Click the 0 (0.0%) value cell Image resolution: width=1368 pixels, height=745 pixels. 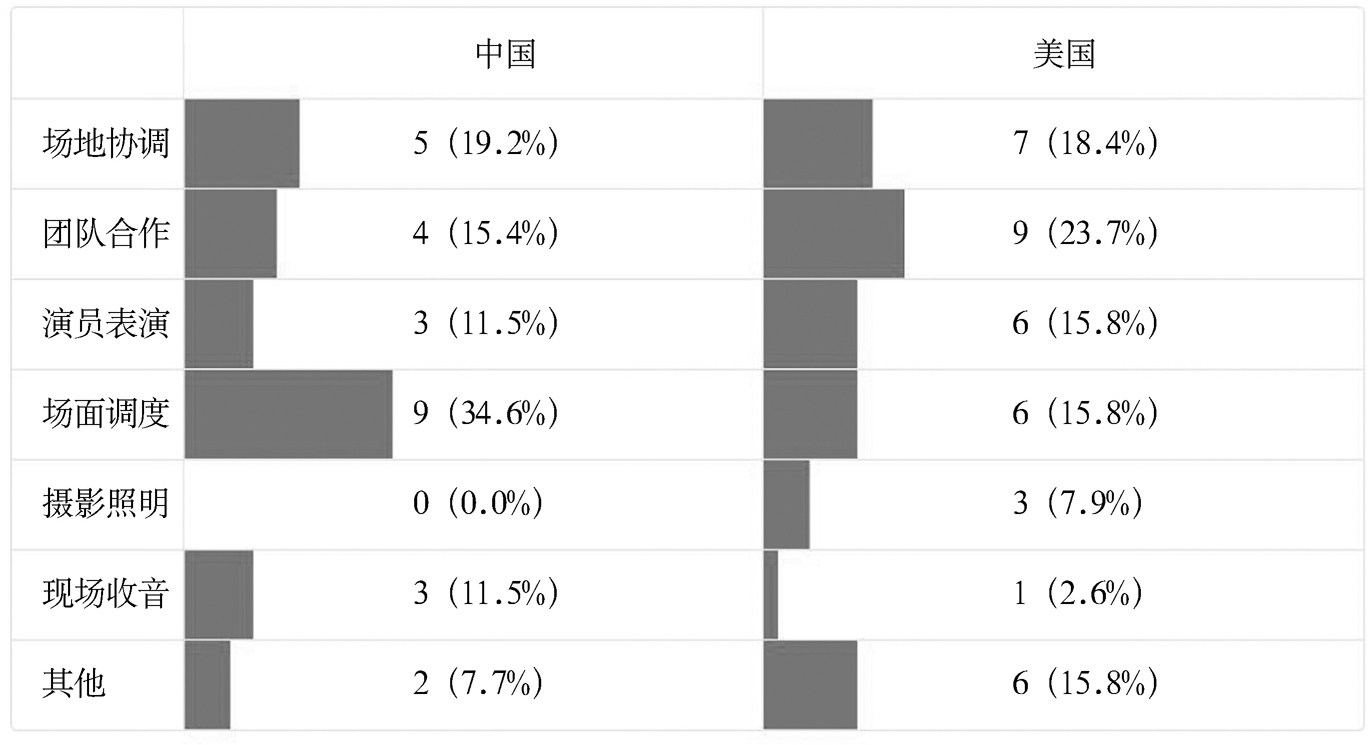point(477,504)
